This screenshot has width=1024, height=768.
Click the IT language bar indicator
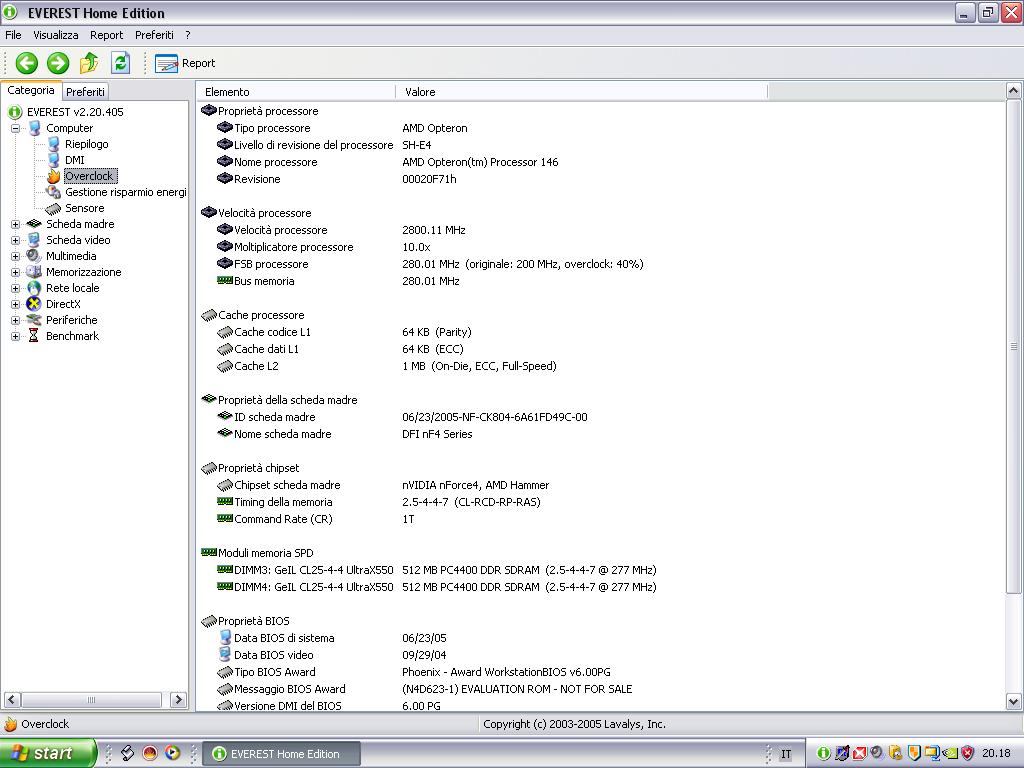coord(786,754)
